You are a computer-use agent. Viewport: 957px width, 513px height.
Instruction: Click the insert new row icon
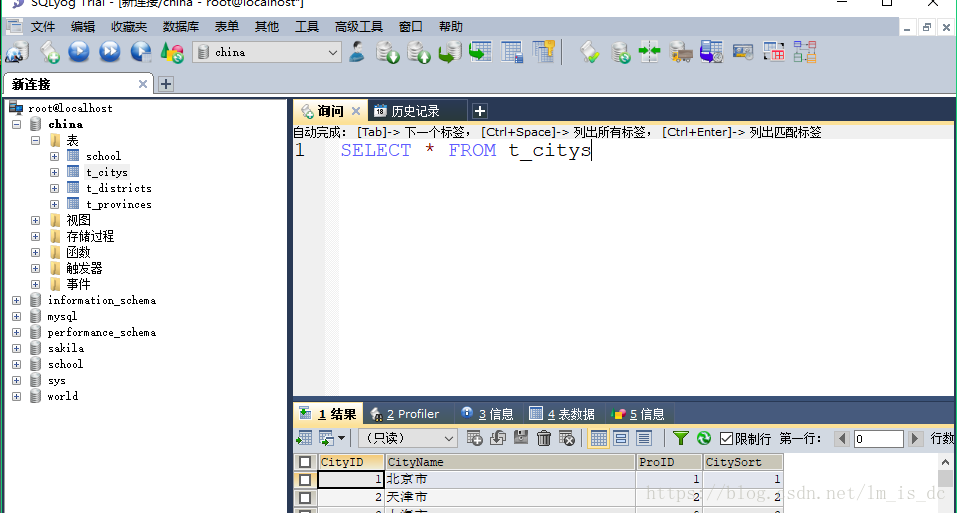point(474,438)
